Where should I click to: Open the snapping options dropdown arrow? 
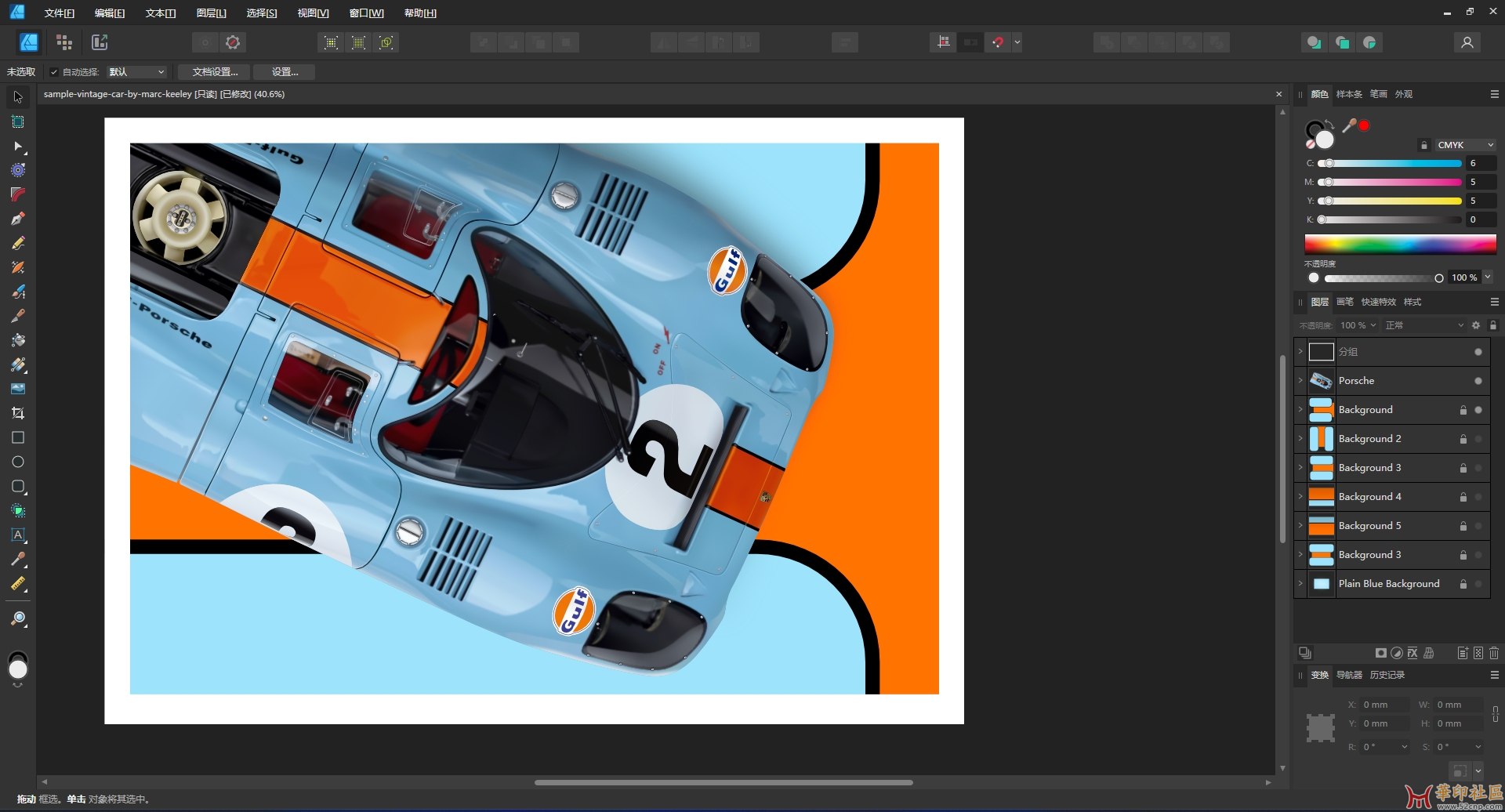click(1017, 42)
